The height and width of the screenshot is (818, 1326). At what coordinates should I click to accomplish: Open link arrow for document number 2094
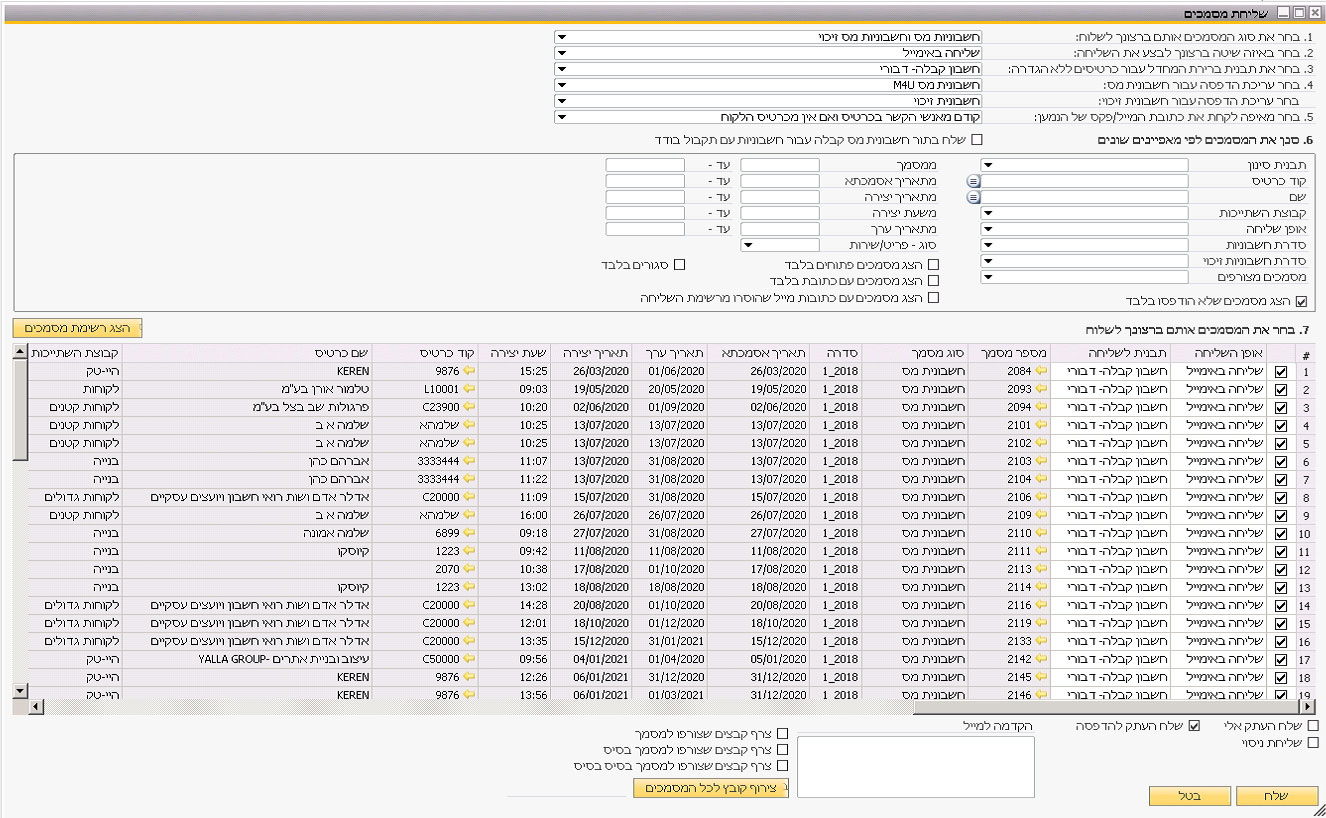pyautogui.click(x=1041, y=407)
